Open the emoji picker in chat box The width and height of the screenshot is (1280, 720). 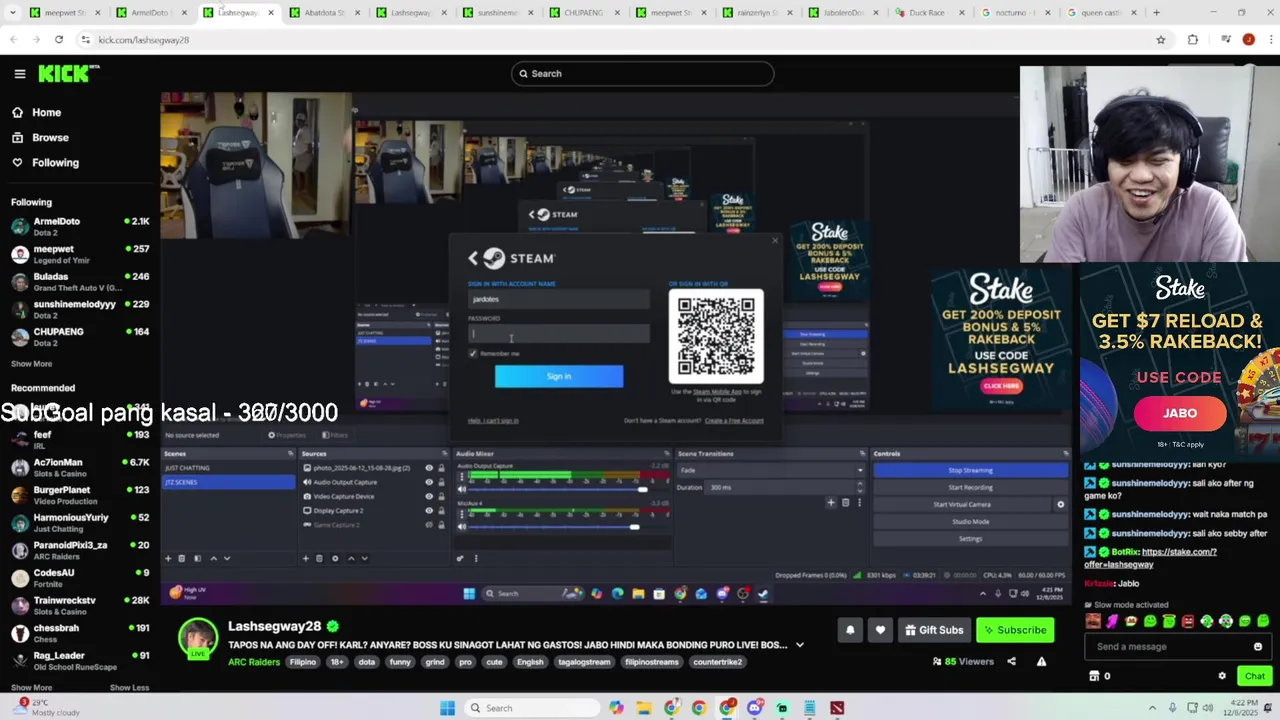pyautogui.click(x=1258, y=647)
